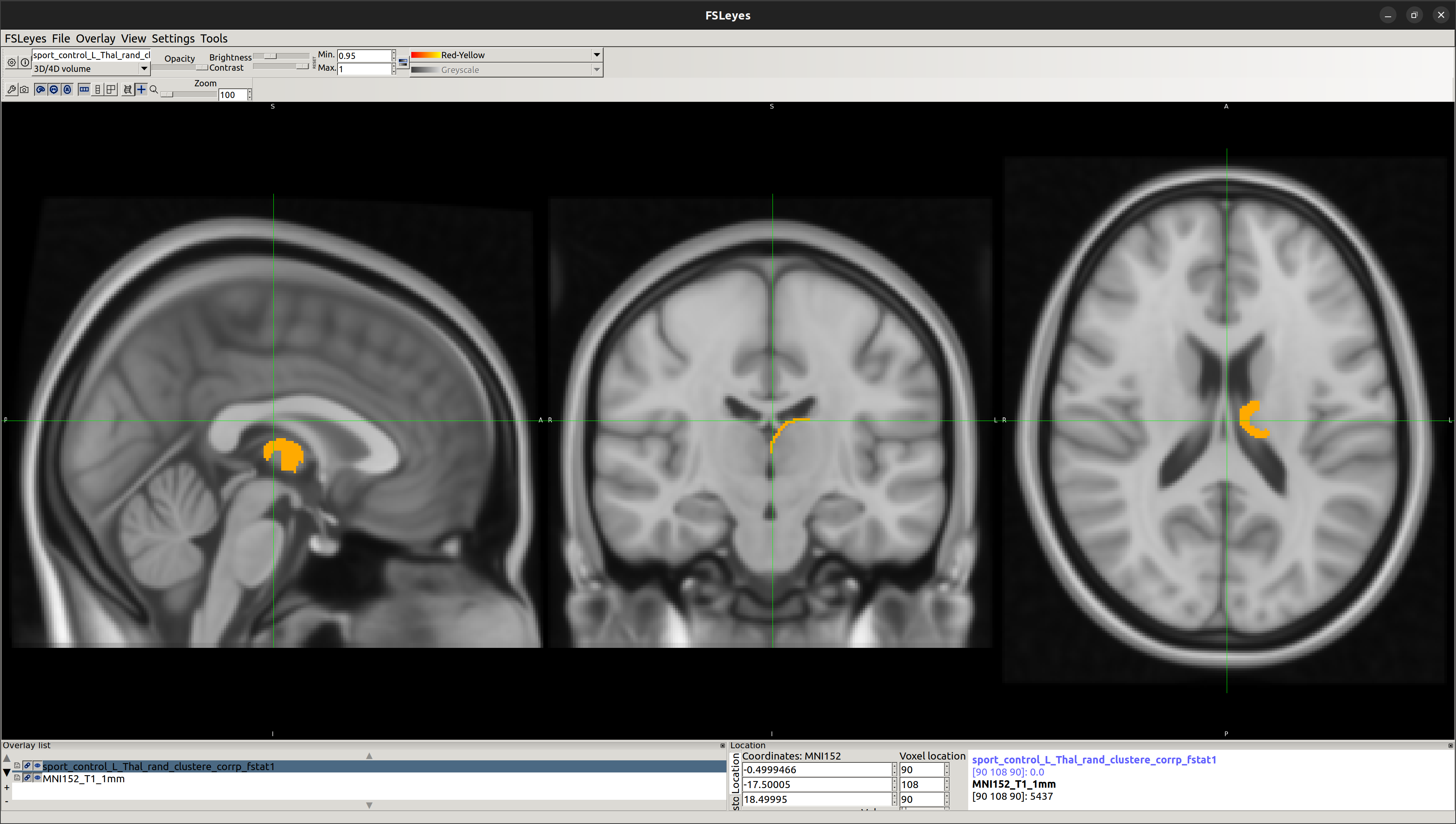This screenshot has width=1456, height=824.
Task: Toggle visibility of sport_control overlay
Action: click(37, 766)
